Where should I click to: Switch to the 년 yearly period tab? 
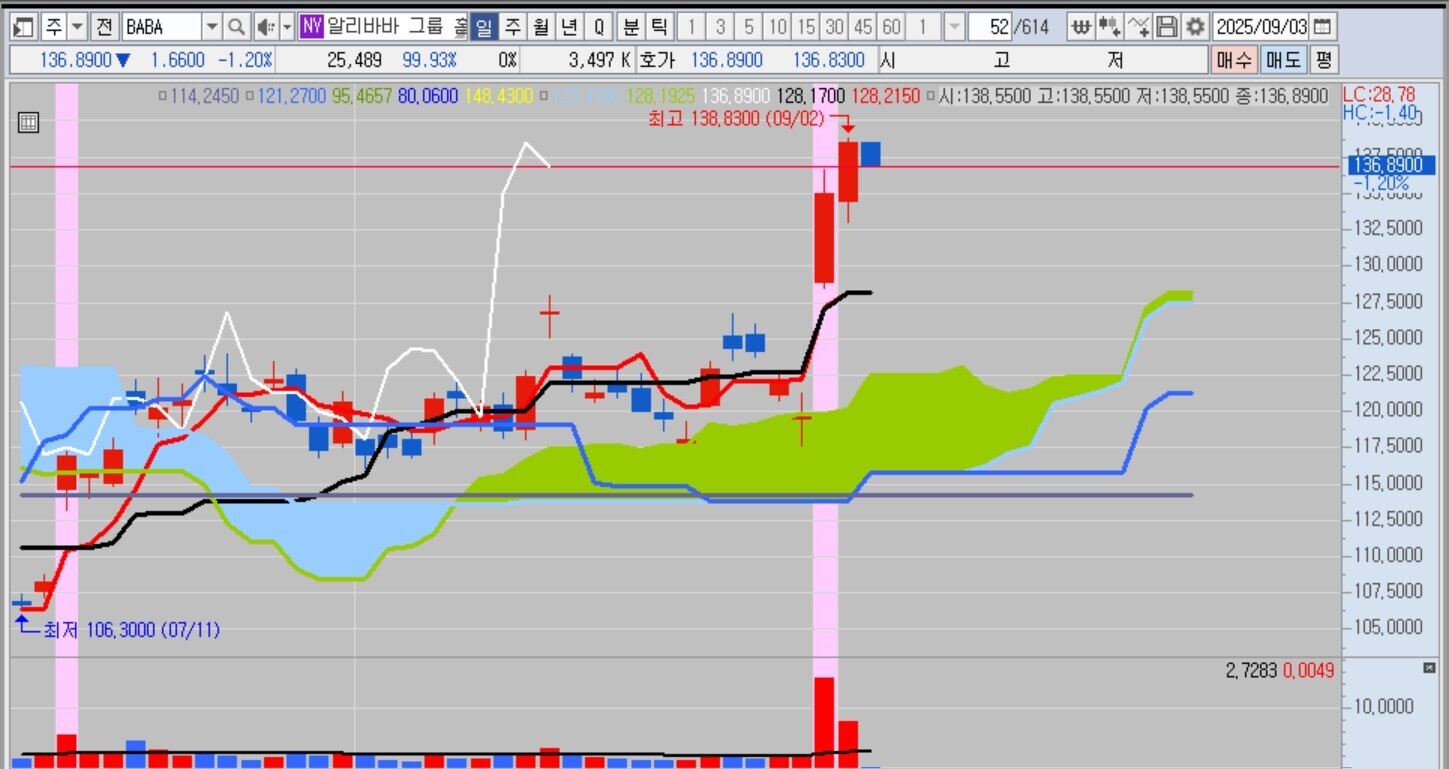(569, 26)
